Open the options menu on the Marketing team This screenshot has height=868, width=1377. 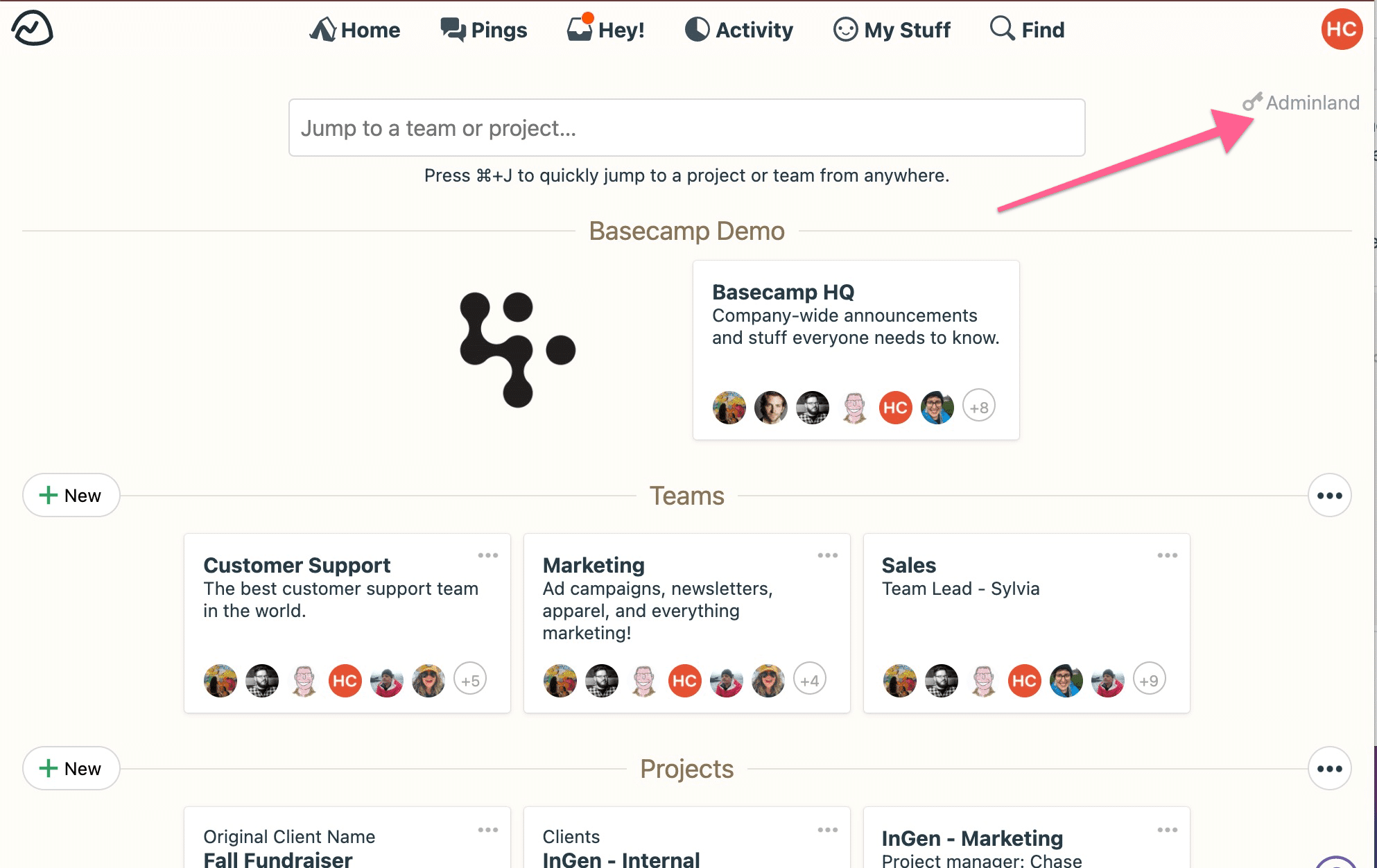tap(827, 555)
